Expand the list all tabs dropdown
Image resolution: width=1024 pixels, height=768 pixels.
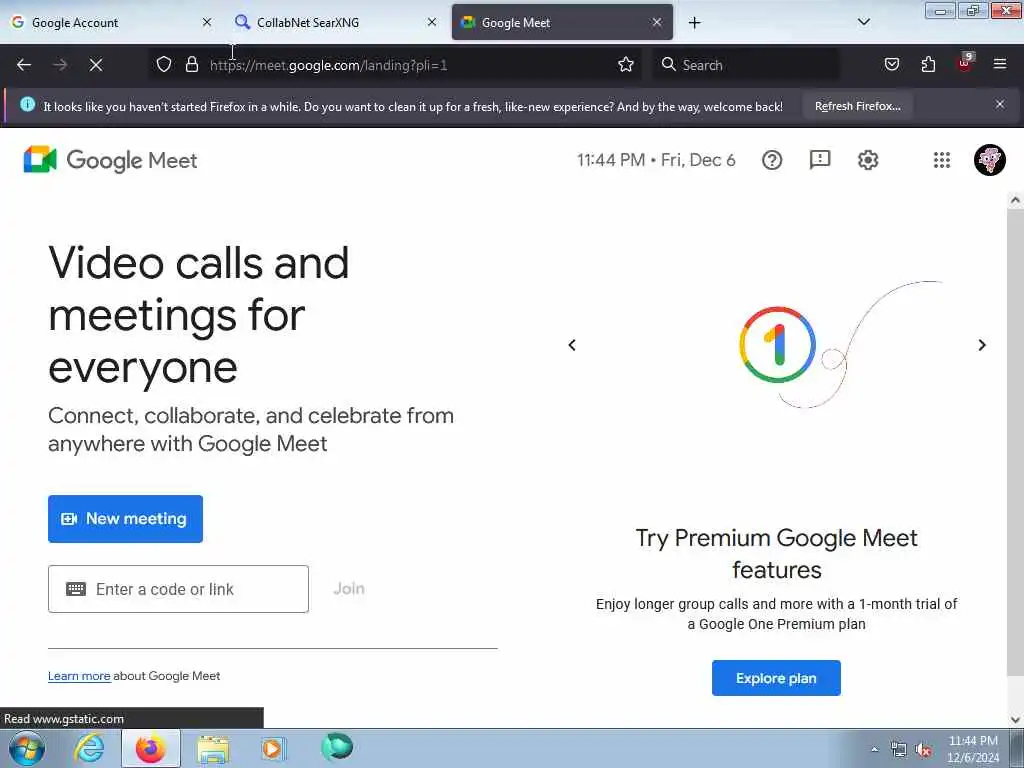tap(863, 22)
